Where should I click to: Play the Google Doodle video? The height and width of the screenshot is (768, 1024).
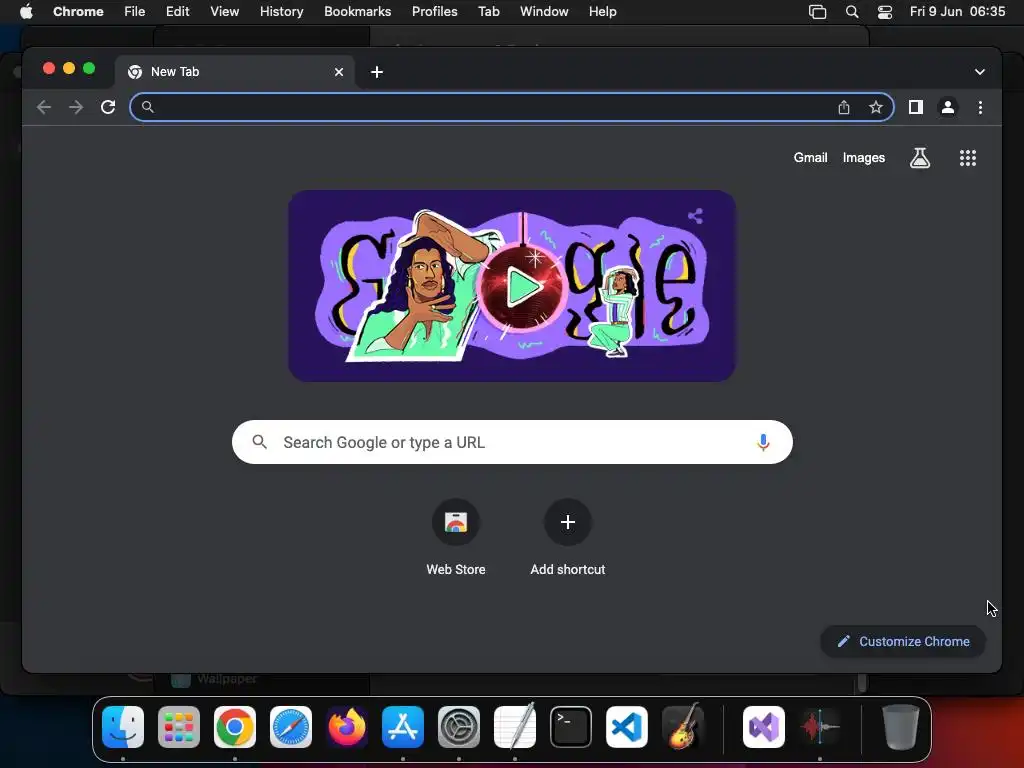tap(521, 287)
